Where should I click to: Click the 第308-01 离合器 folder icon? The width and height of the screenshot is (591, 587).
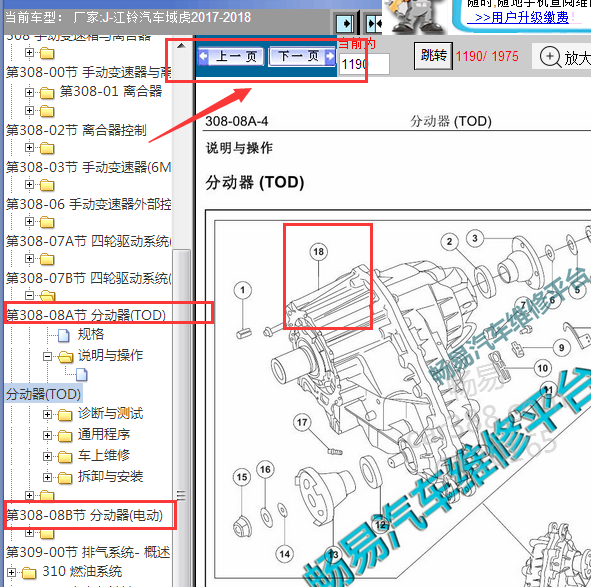click(x=47, y=92)
